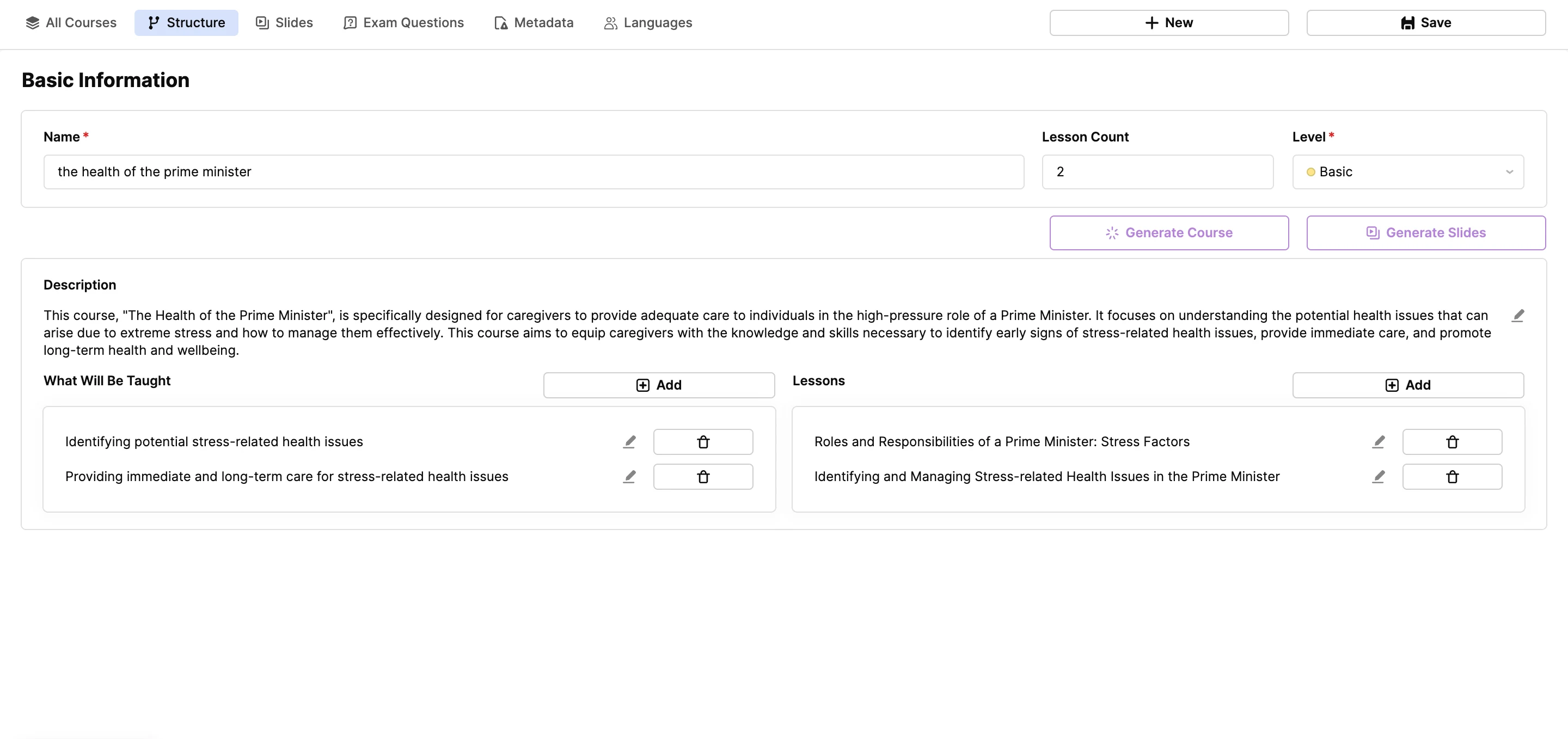Click the Generate Course button

(x=1169, y=232)
